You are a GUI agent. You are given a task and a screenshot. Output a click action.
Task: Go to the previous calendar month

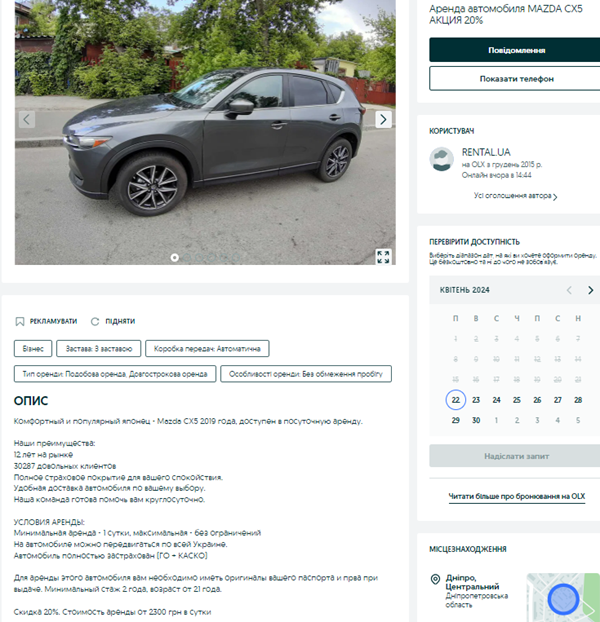point(569,290)
